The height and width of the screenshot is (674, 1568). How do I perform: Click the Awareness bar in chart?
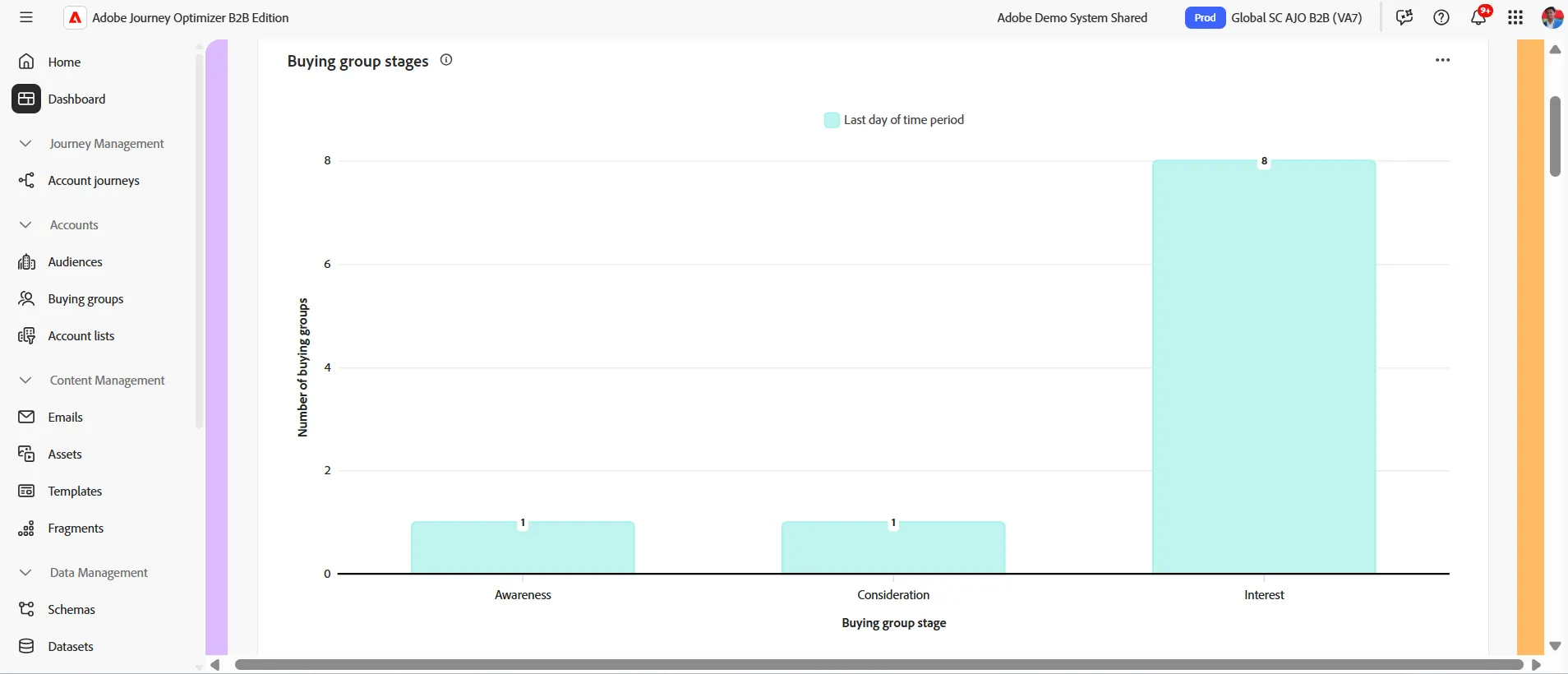(x=523, y=547)
